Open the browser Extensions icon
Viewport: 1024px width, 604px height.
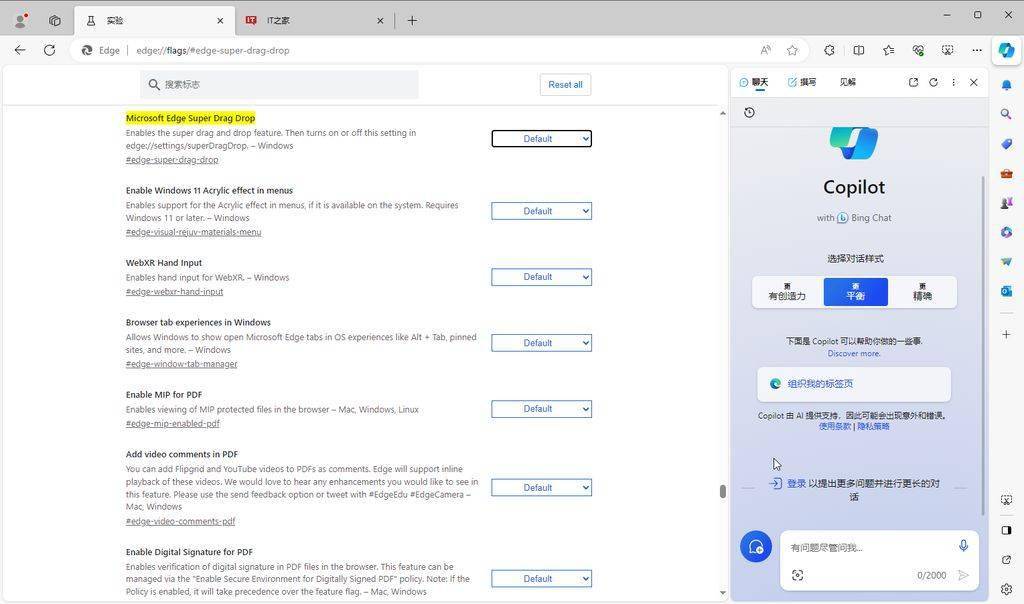[829, 50]
